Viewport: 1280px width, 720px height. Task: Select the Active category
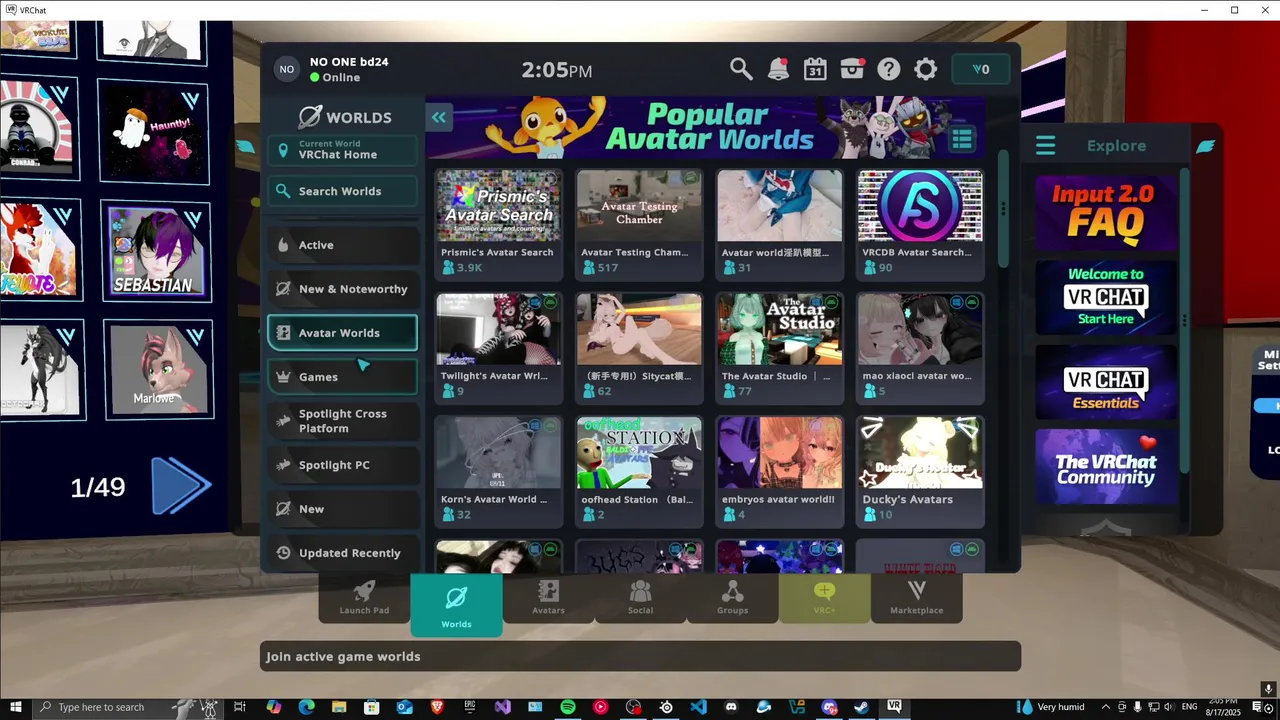[x=342, y=245]
